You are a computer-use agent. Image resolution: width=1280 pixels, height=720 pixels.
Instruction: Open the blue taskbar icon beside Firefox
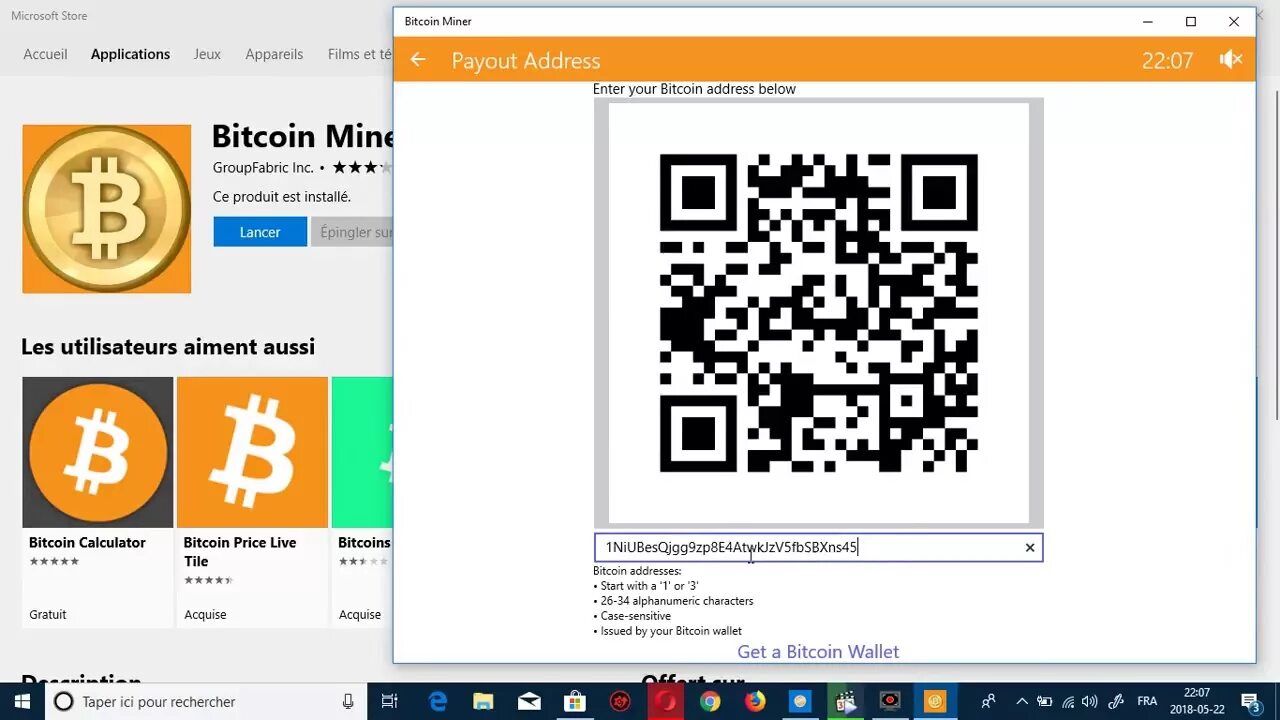click(x=800, y=701)
